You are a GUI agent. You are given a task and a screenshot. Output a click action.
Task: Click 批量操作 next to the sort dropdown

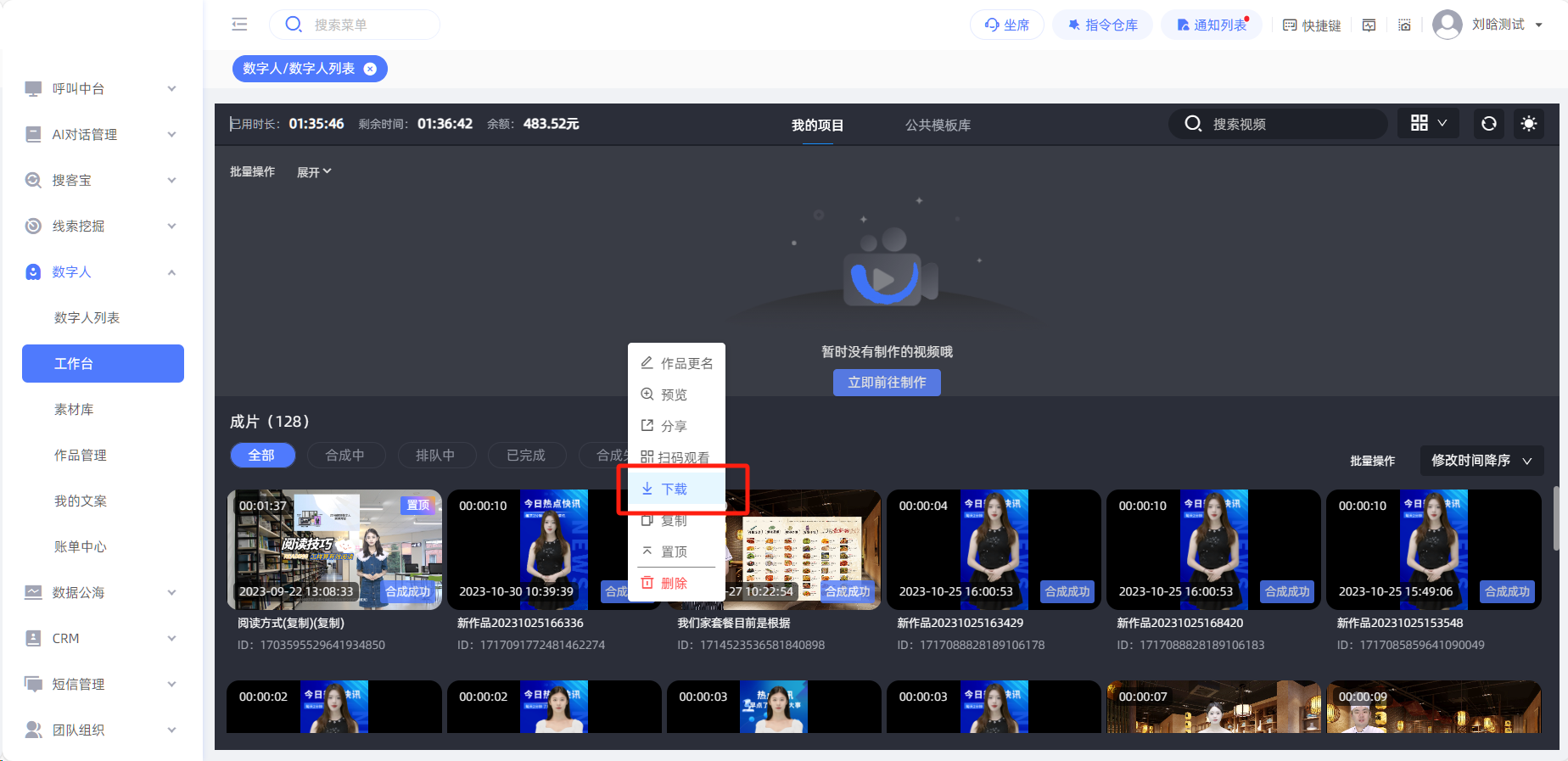point(1373,461)
